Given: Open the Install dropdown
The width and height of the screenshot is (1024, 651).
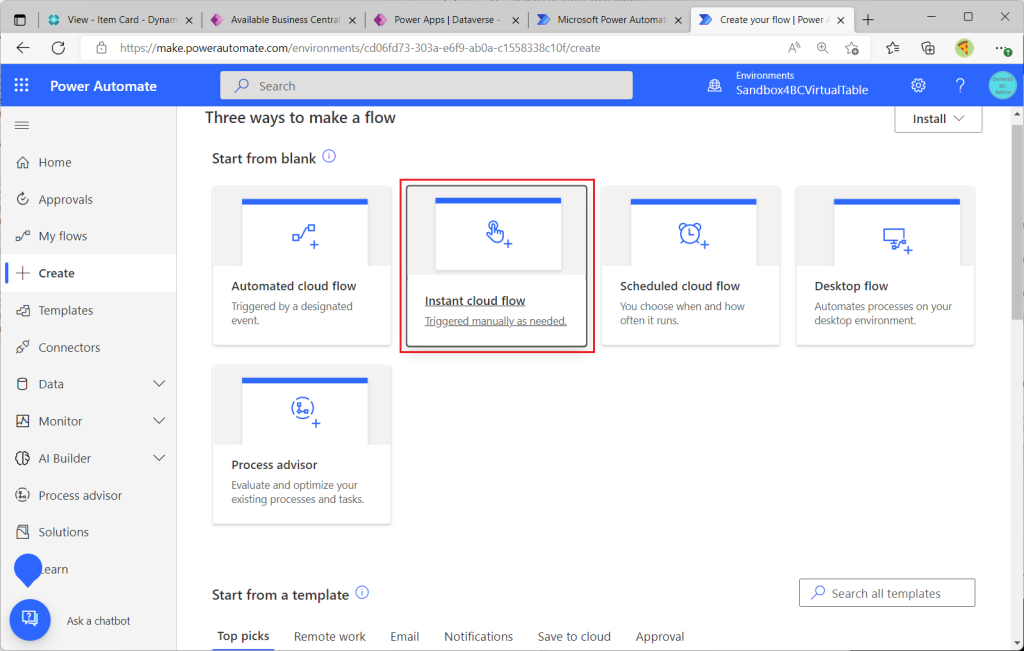Looking at the screenshot, I should 938,119.
